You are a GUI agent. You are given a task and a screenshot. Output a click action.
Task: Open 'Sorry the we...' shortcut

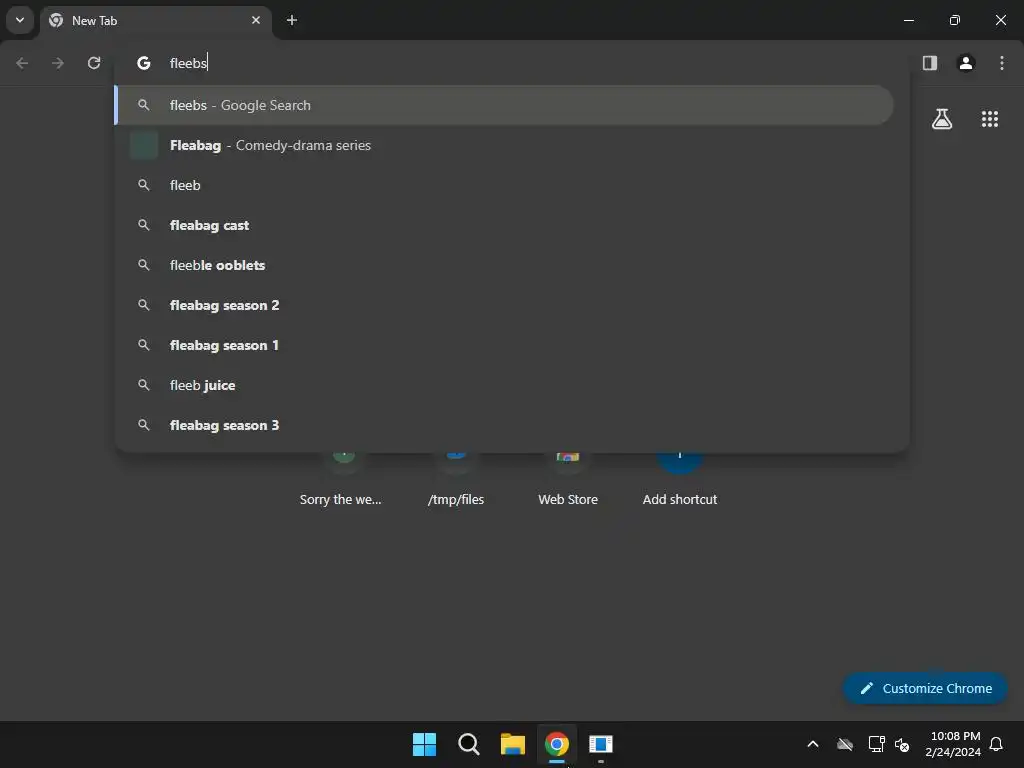[x=340, y=480]
